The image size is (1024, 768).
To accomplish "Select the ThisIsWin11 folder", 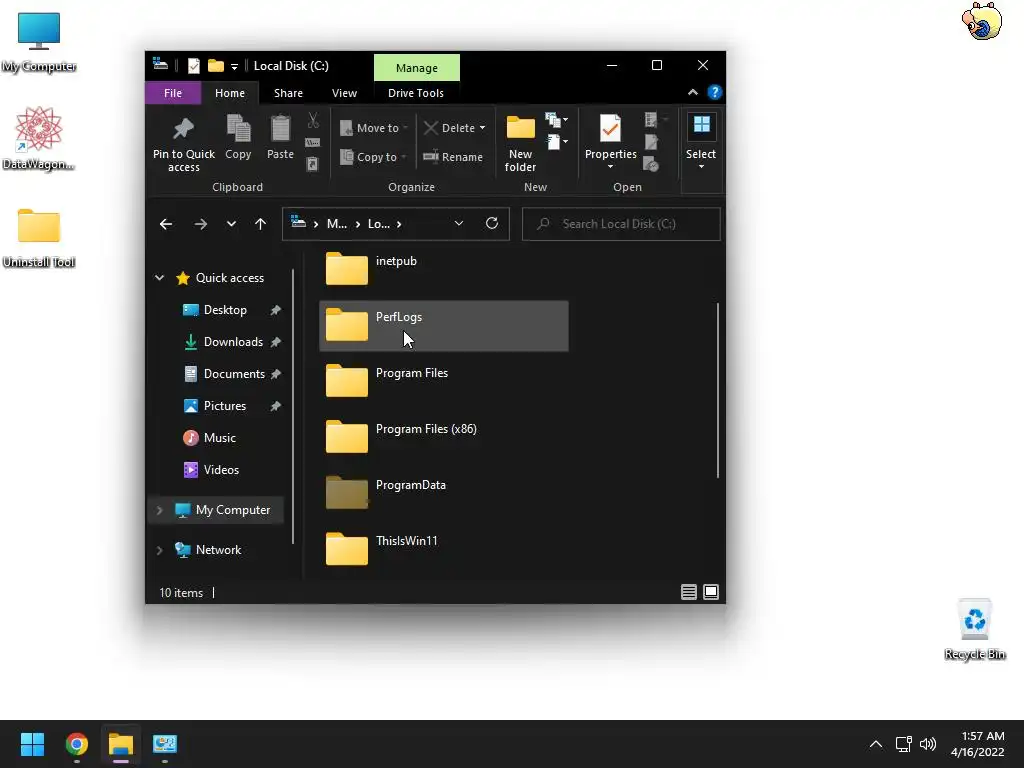I will click(x=444, y=550).
